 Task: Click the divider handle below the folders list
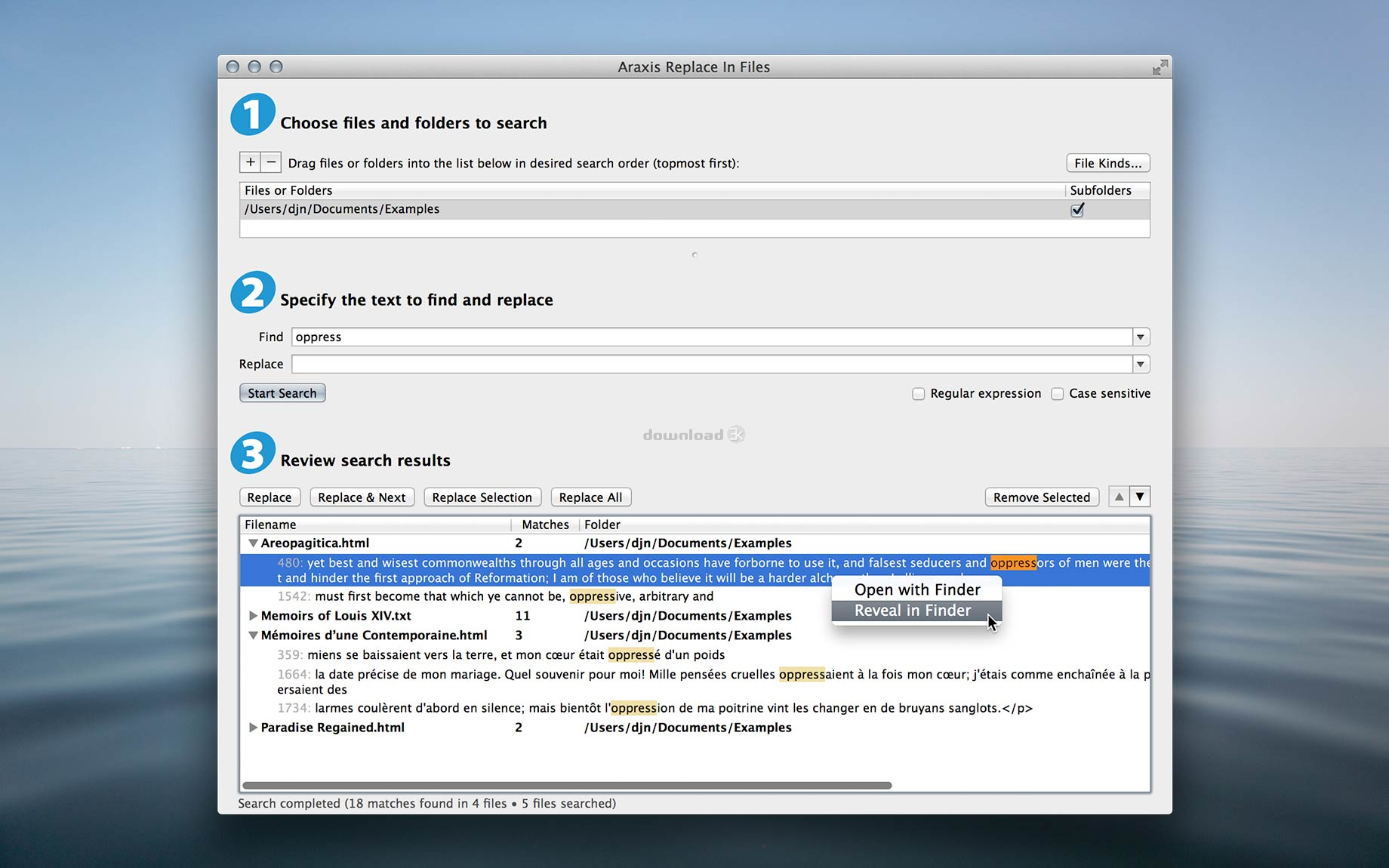click(694, 255)
